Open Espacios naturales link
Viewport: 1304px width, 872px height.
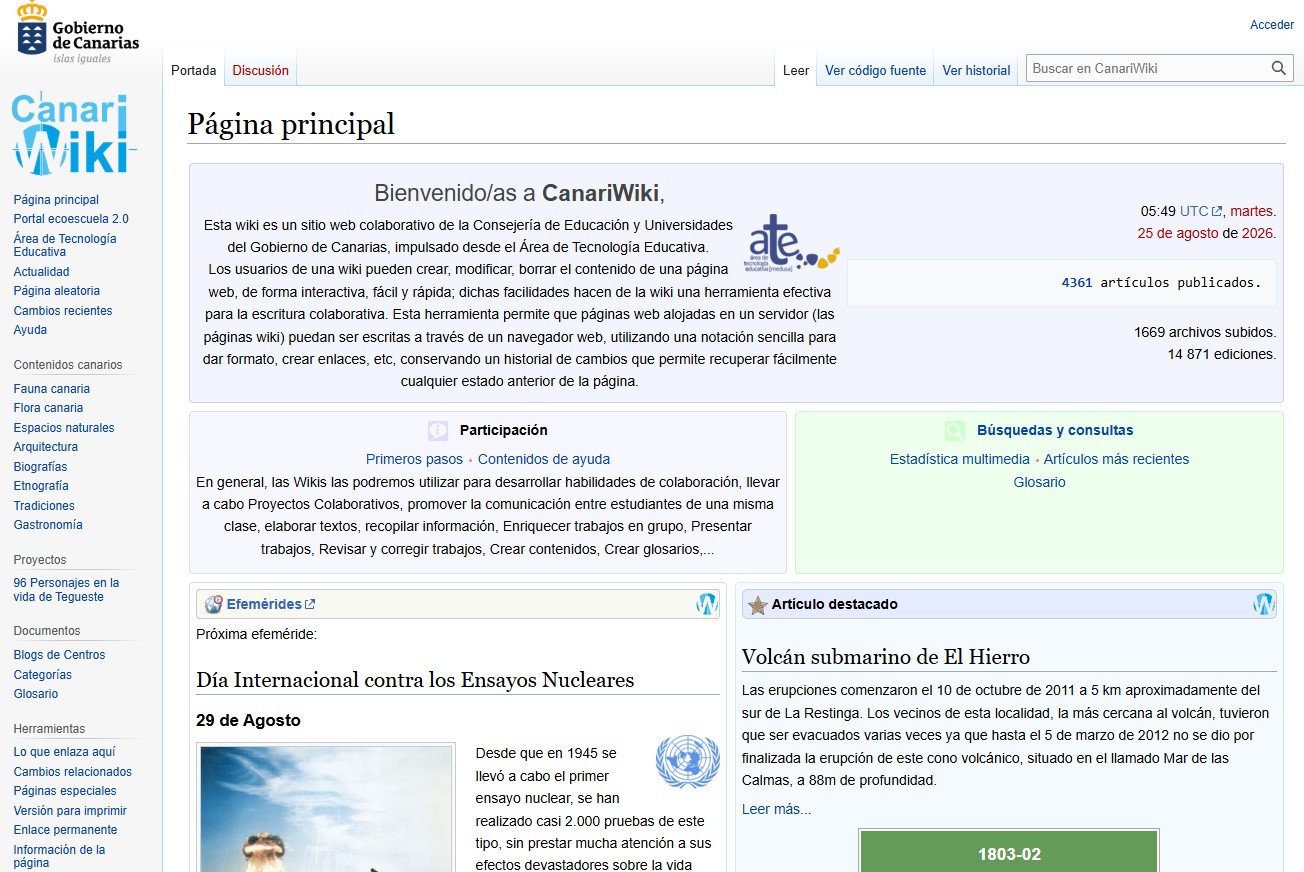click(x=64, y=428)
